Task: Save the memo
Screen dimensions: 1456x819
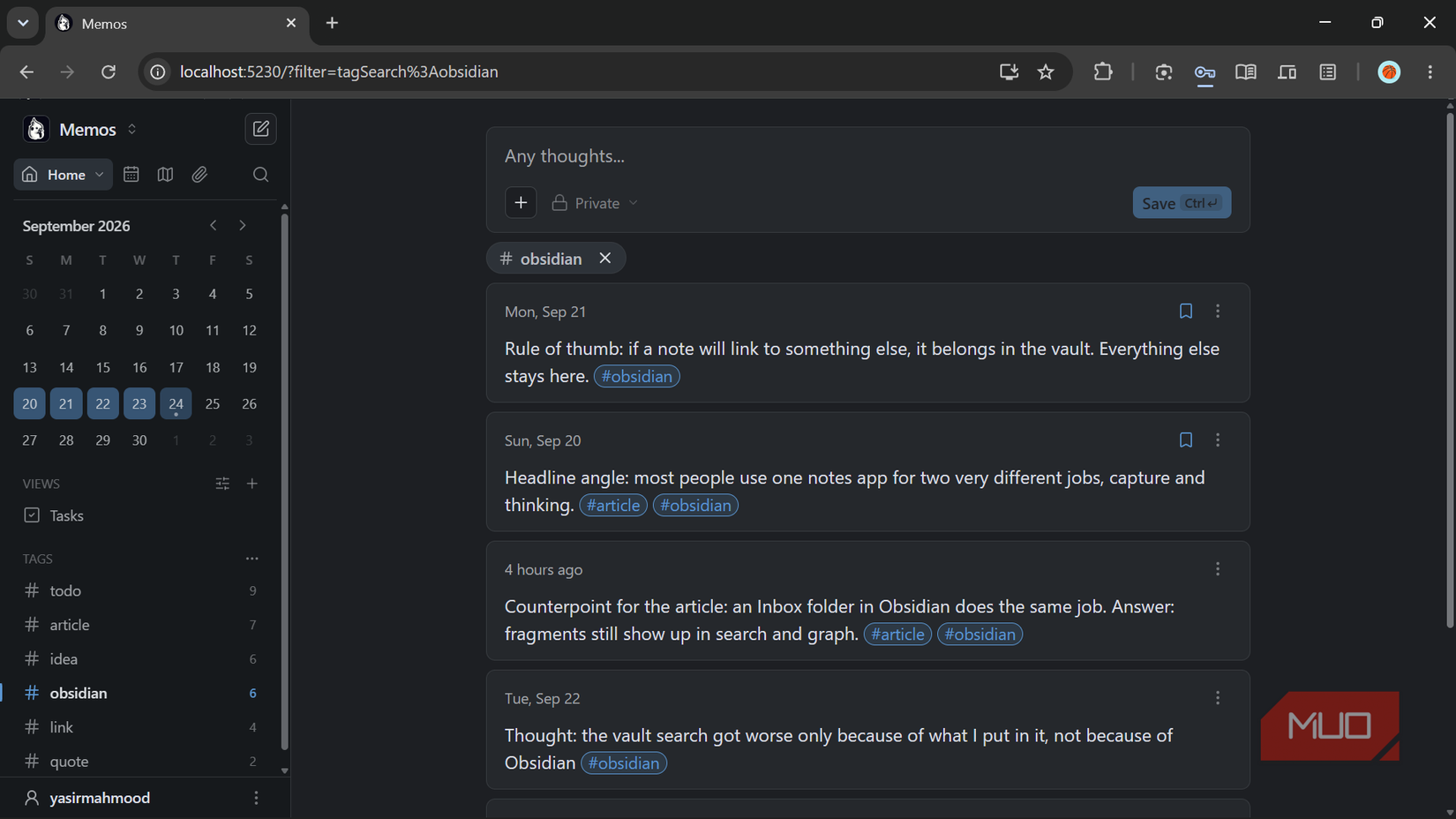Action: pos(1182,203)
